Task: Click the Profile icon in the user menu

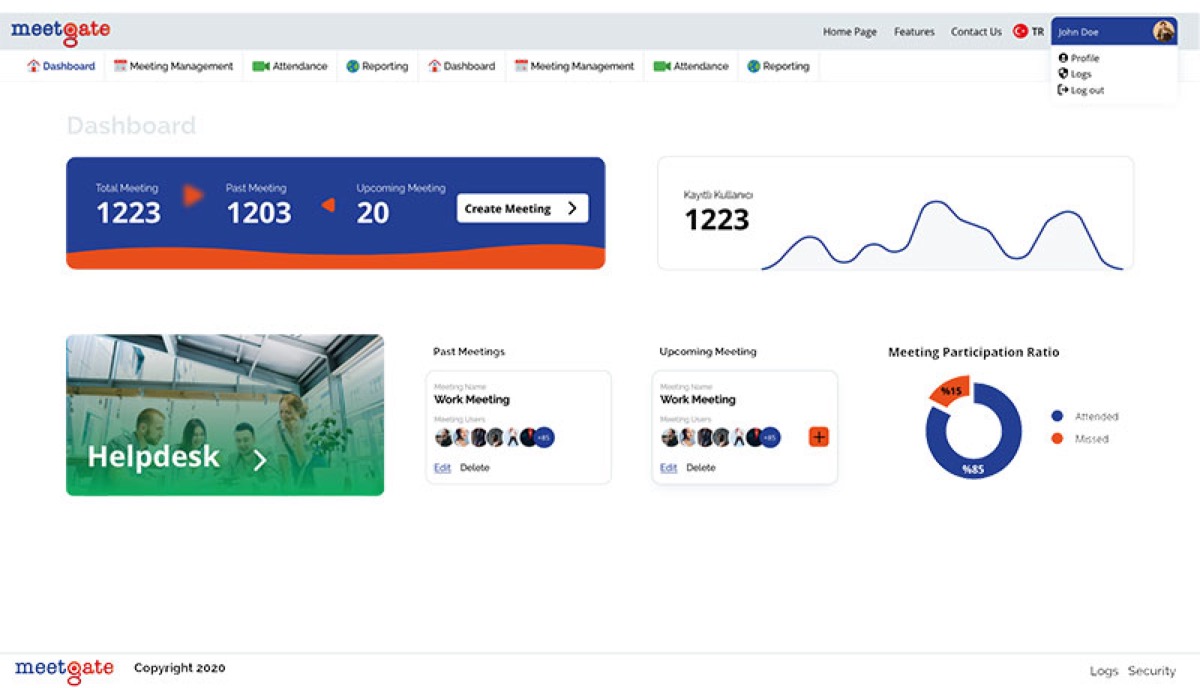Action: tap(1063, 58)
